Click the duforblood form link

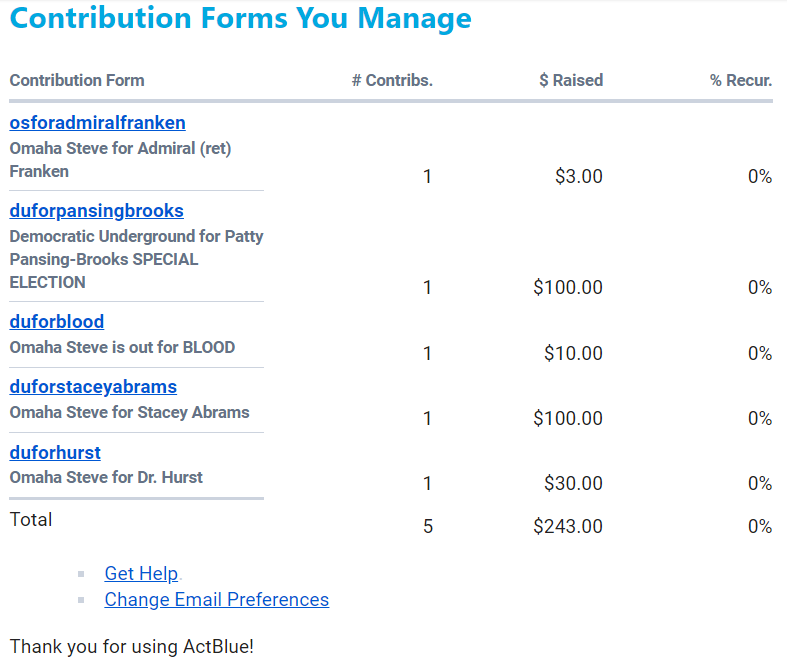(x=57, y=322)
